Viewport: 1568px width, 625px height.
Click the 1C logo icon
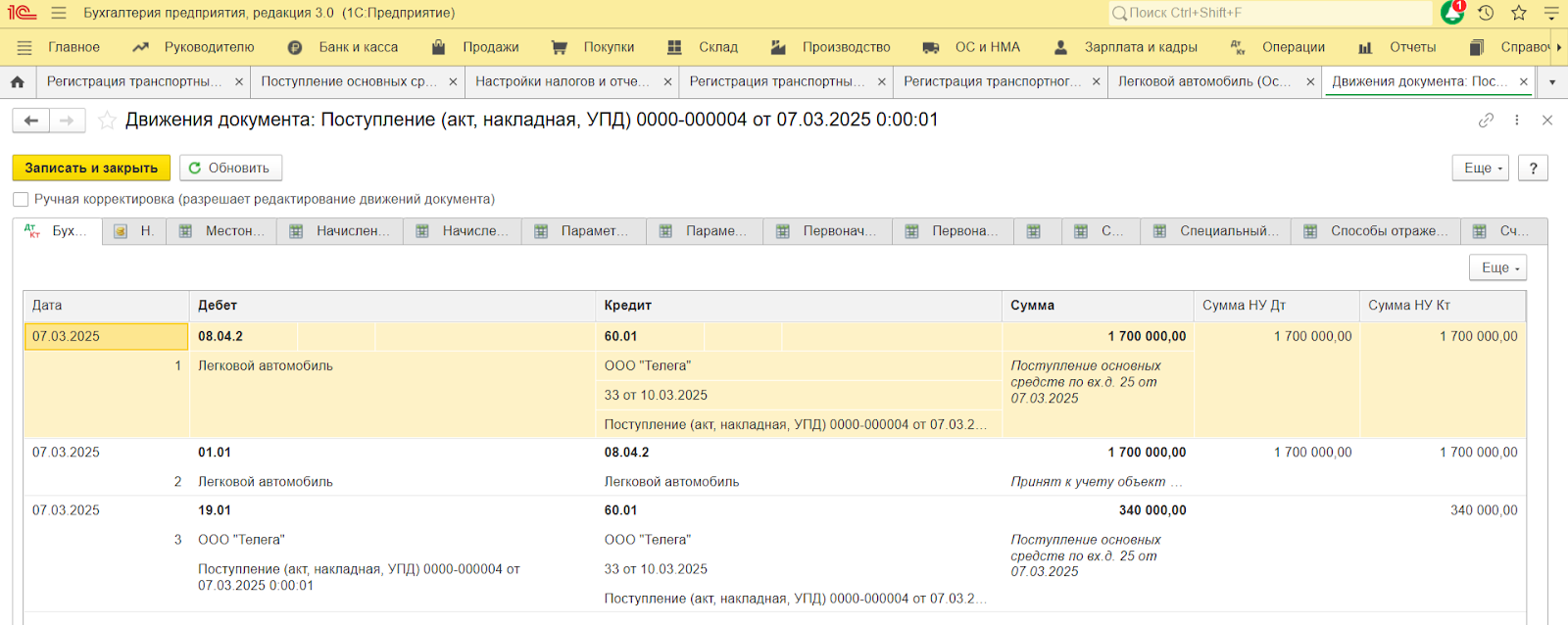click(22, 13)
